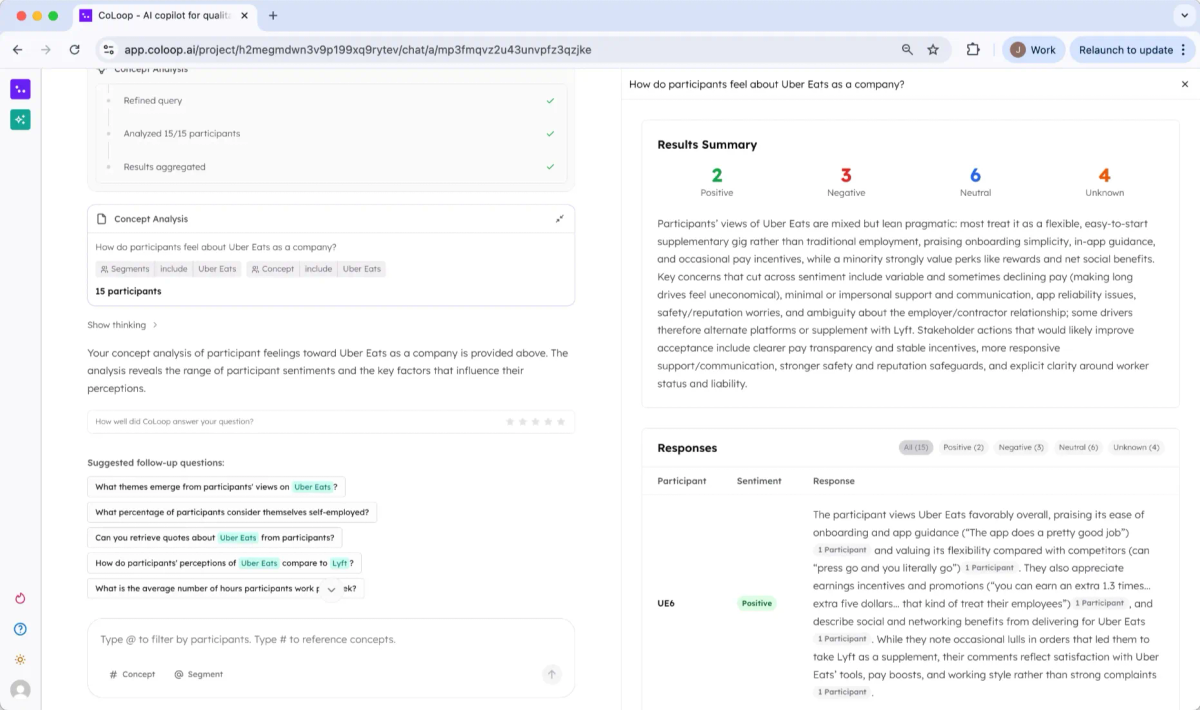Toggle the sun theme icon in sidebar

(20, 659)
